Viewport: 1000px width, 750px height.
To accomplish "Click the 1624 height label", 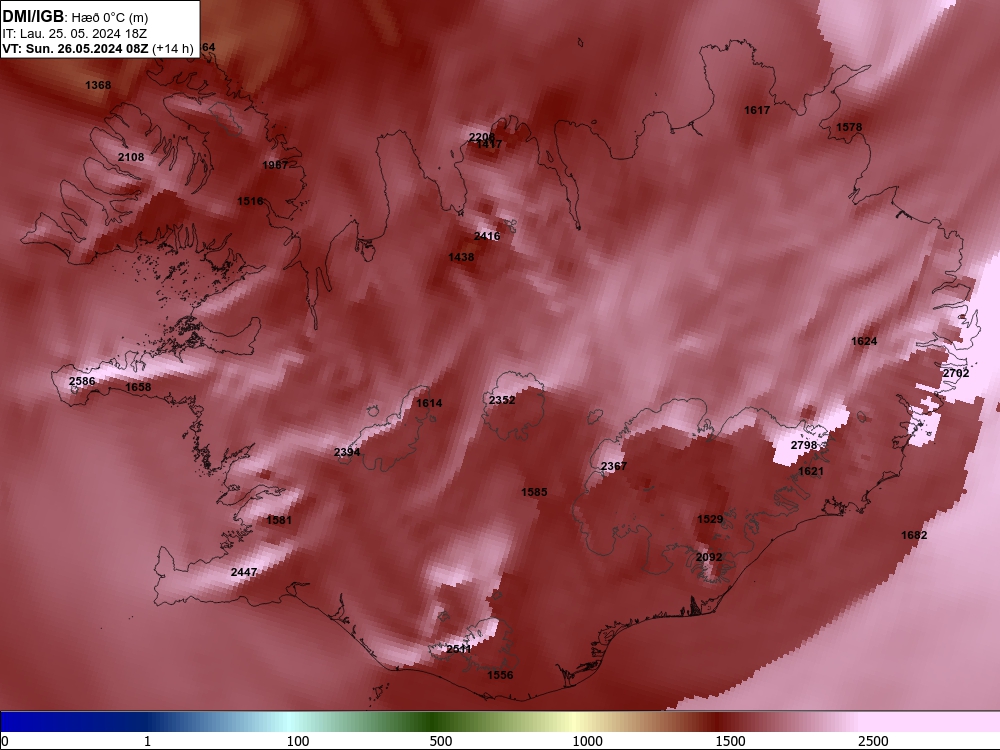I will pyautogui.click(x=864, y=341).
